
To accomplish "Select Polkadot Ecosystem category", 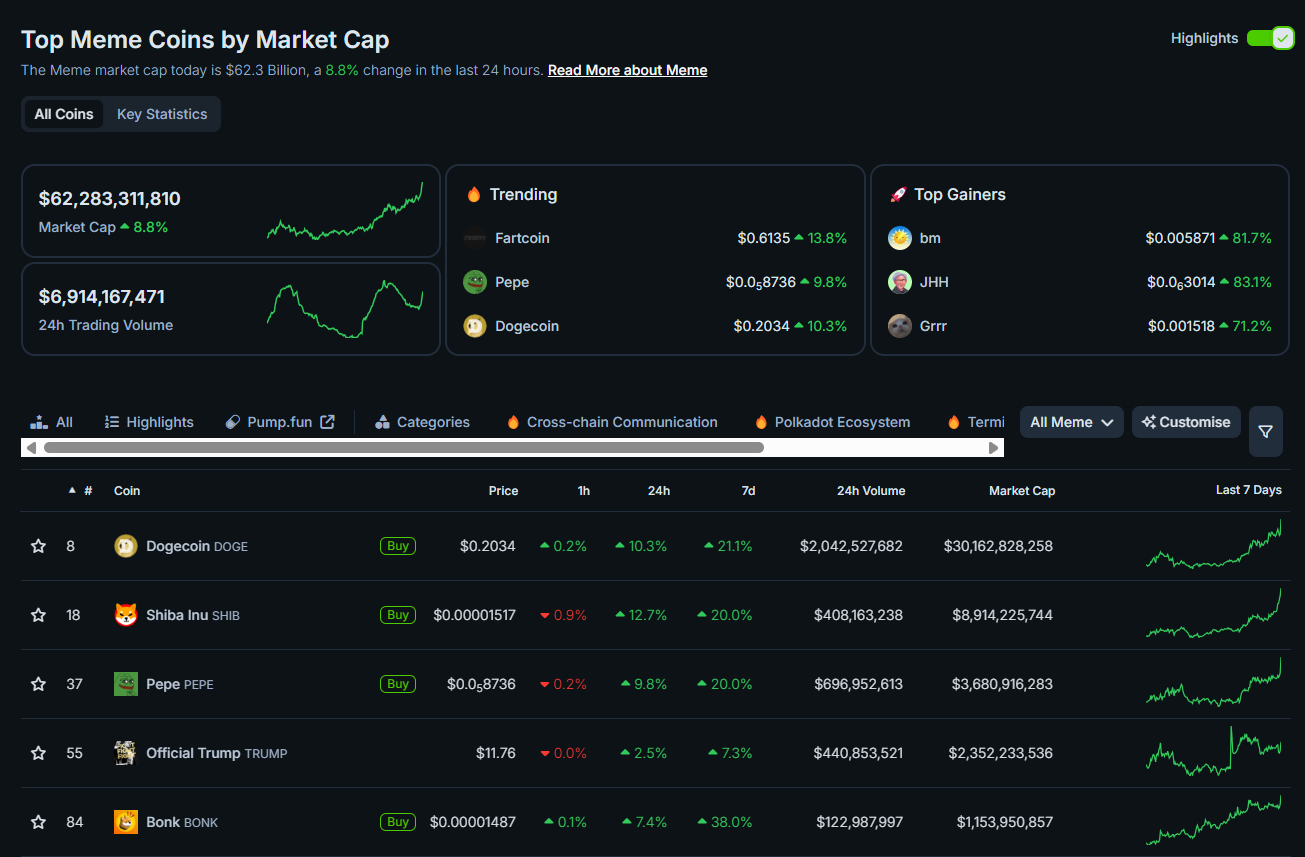I will [x=832, y=422].
